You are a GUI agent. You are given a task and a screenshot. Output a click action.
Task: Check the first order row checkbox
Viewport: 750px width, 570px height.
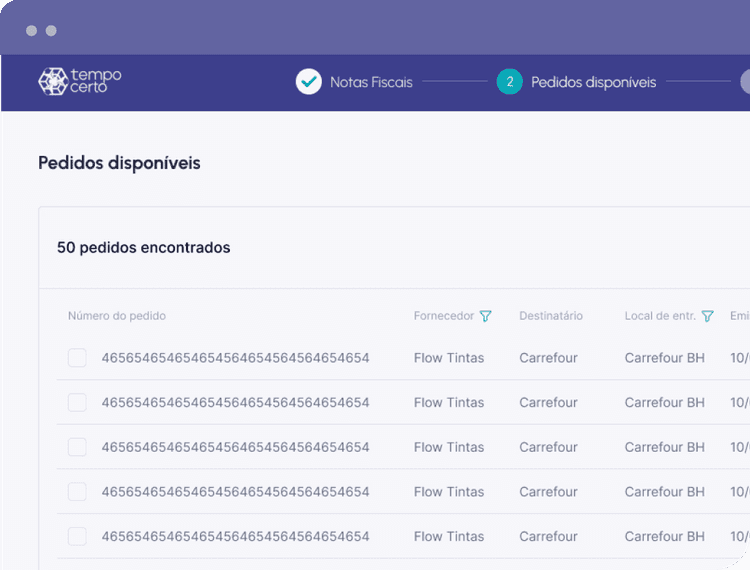77,358
